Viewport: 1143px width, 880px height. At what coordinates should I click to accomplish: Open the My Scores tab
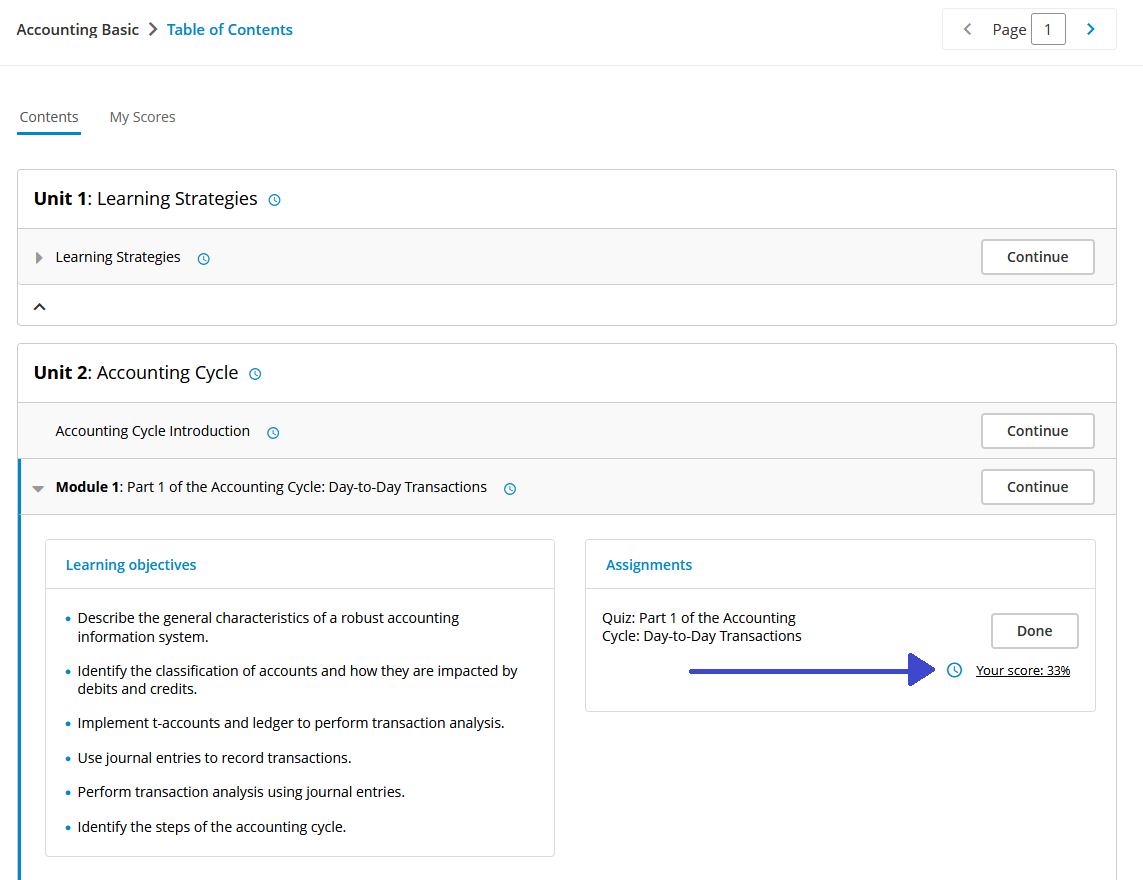(x=142, y=117)
